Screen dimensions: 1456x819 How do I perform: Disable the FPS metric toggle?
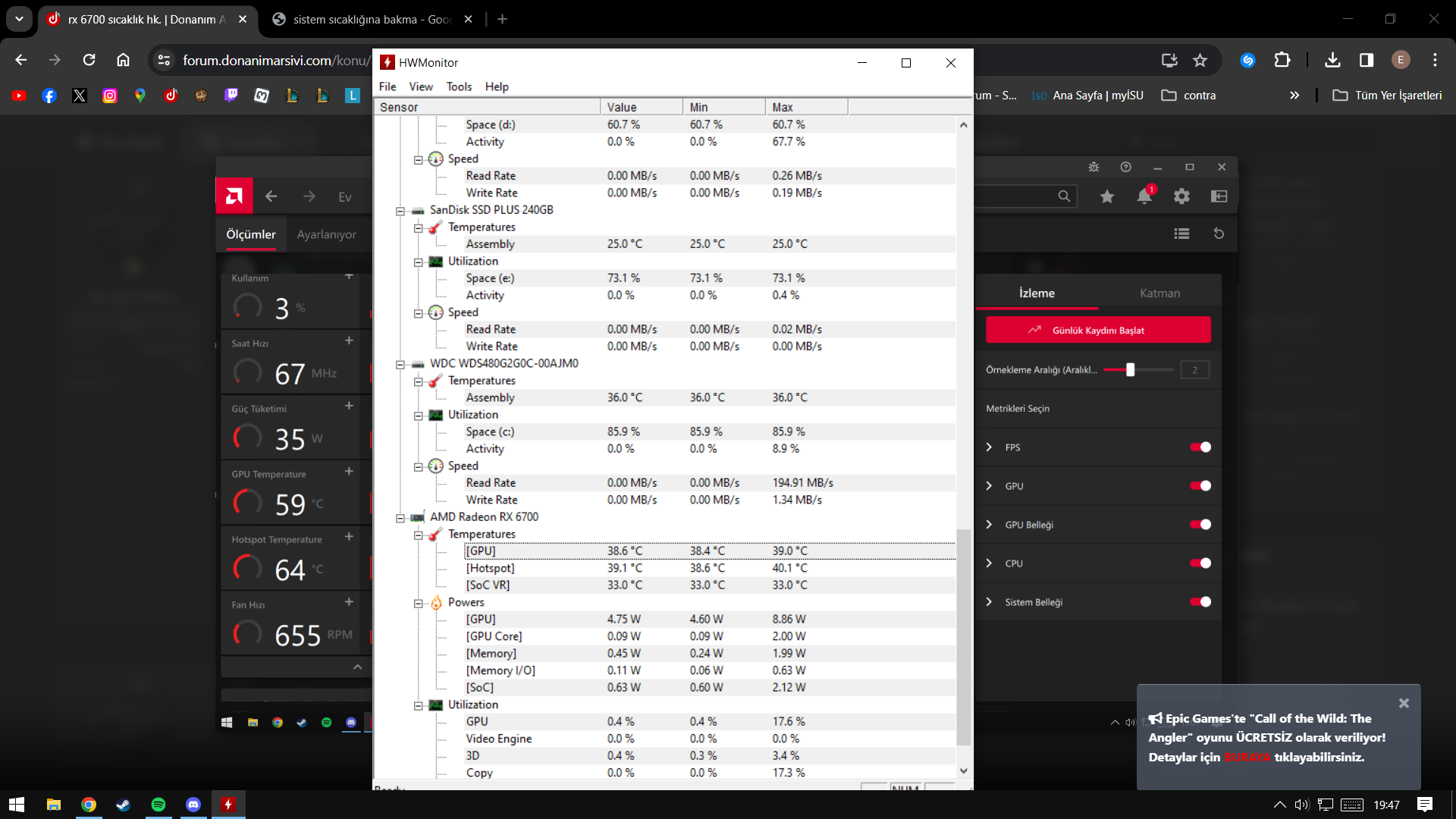pos(1200,447)
